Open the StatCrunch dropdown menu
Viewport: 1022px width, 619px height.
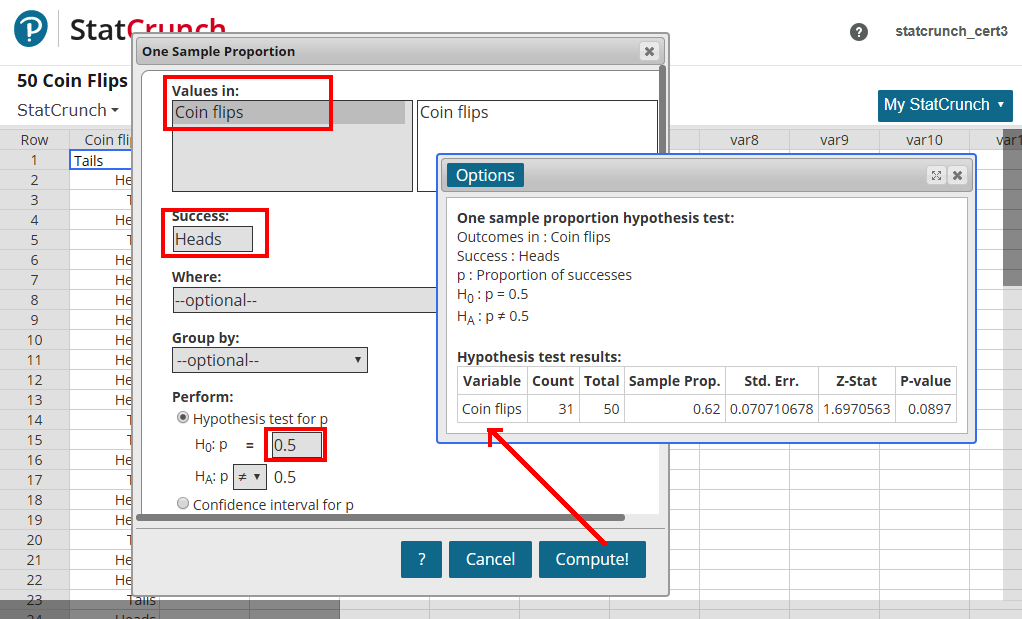pos(68,110)
